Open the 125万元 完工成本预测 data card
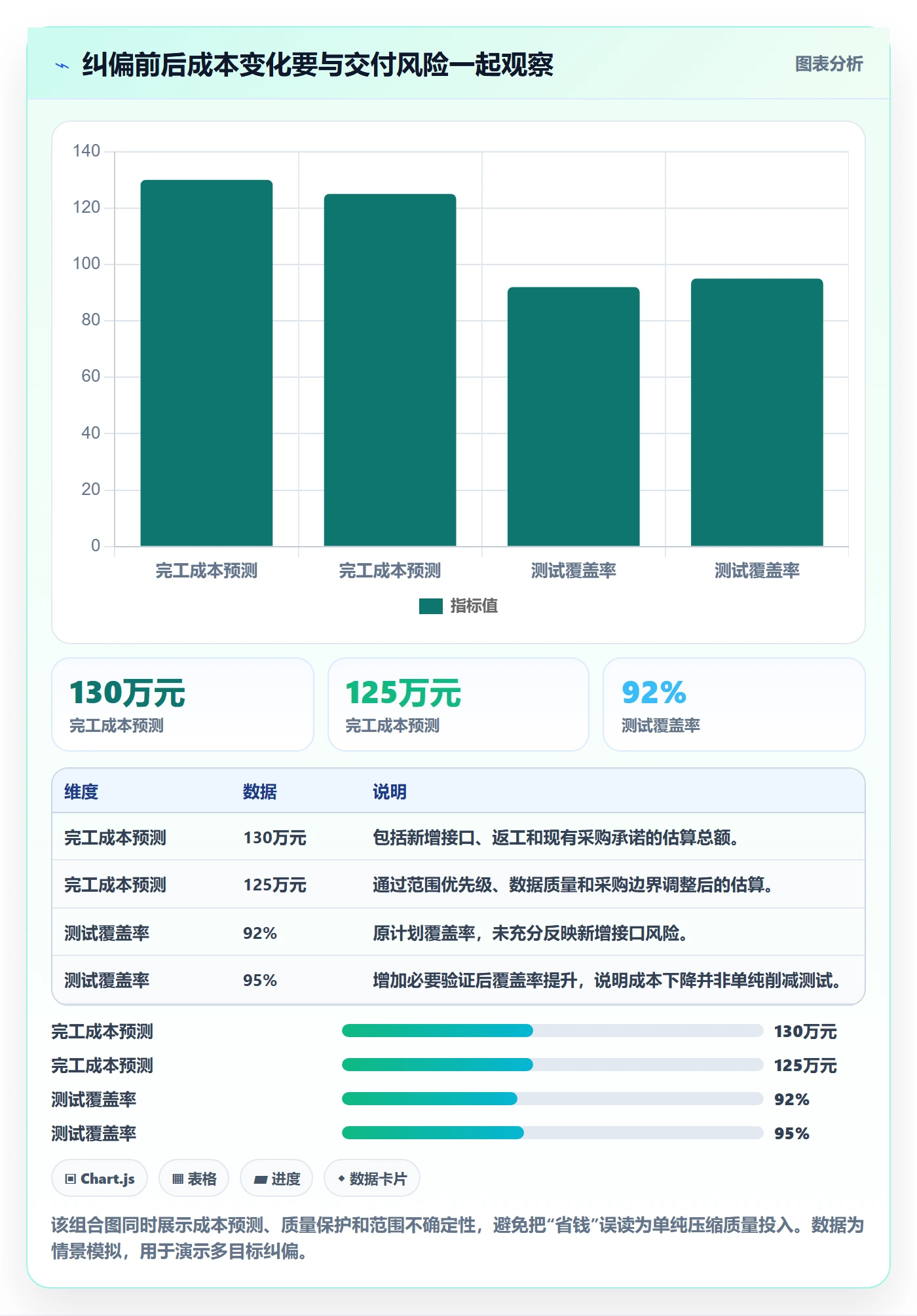The height and width of the screenshot is (1316, 917). click(x=458, y=704)
